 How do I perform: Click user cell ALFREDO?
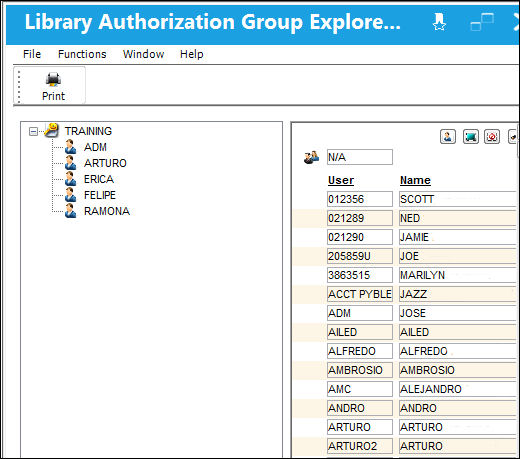pos(360,351)
